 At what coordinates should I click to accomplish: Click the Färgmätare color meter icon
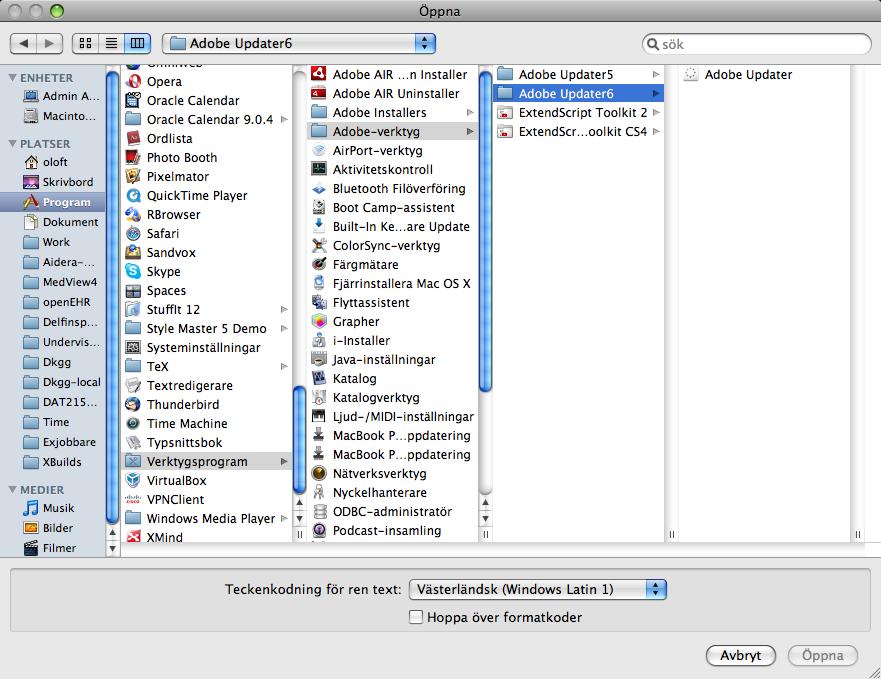point(319,264)
